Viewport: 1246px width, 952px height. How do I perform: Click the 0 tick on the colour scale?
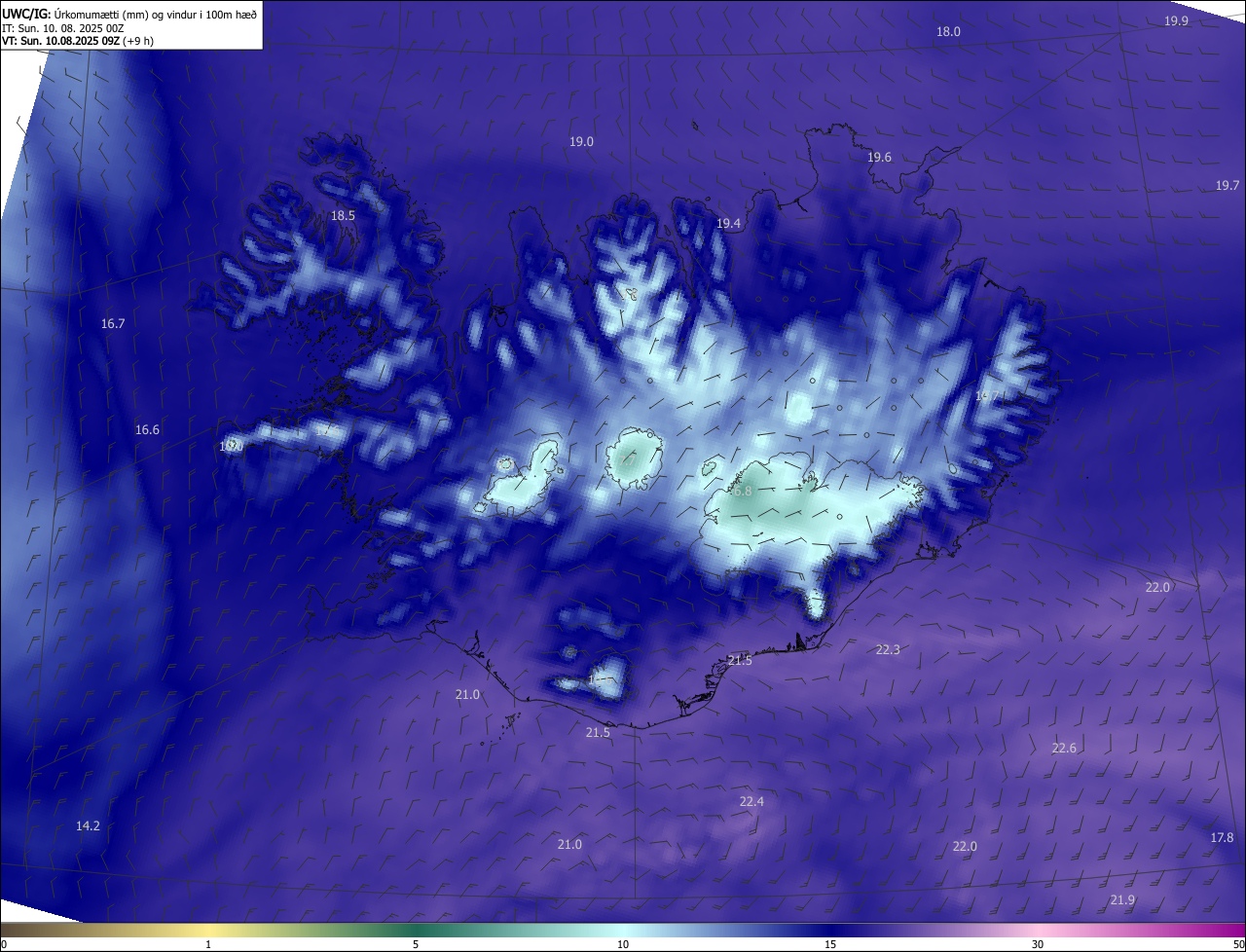tap(4, 944)
